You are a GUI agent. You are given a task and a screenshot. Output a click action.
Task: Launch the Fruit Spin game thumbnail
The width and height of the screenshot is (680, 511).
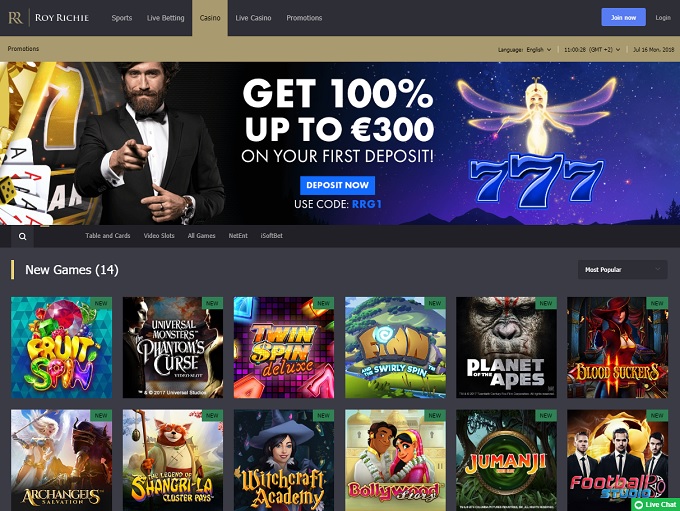[x=62, y=347]
